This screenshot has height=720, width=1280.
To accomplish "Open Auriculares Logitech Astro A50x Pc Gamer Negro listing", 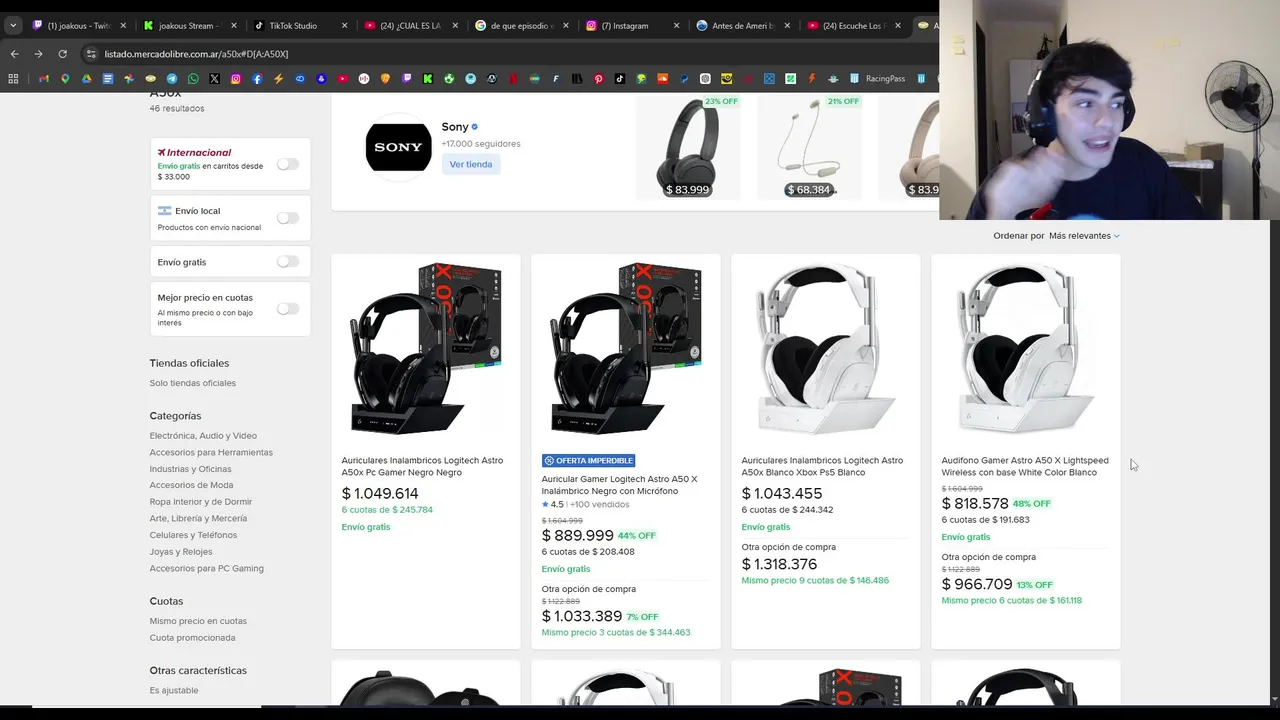I will pyautogui.click(x=422, y=466).
